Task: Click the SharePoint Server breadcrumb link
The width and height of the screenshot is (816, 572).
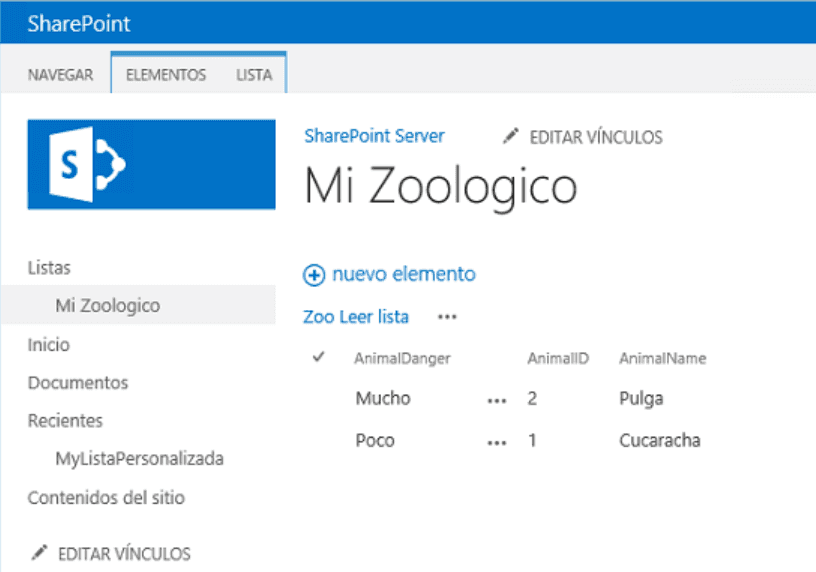Action: [374, 136]
